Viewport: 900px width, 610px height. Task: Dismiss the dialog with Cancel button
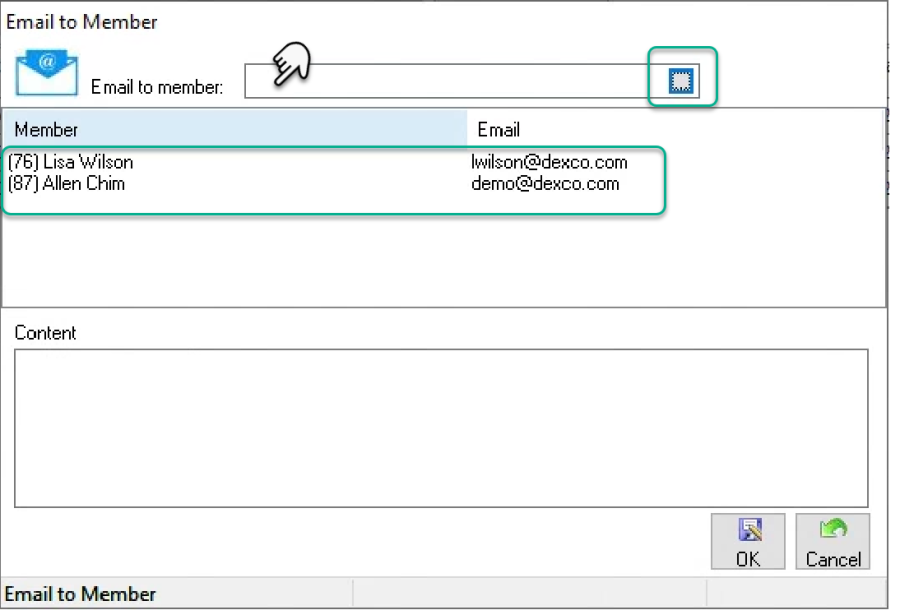[x=833, y=542]
